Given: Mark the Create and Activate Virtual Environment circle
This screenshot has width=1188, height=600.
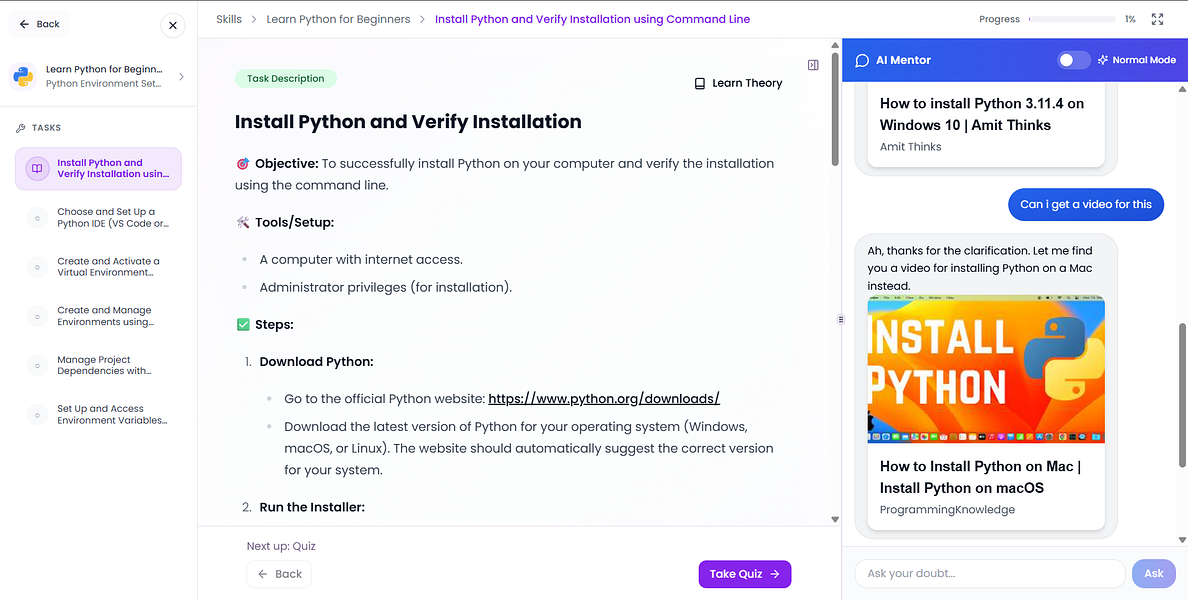Looking at the screenshot, I should [37, 266].
